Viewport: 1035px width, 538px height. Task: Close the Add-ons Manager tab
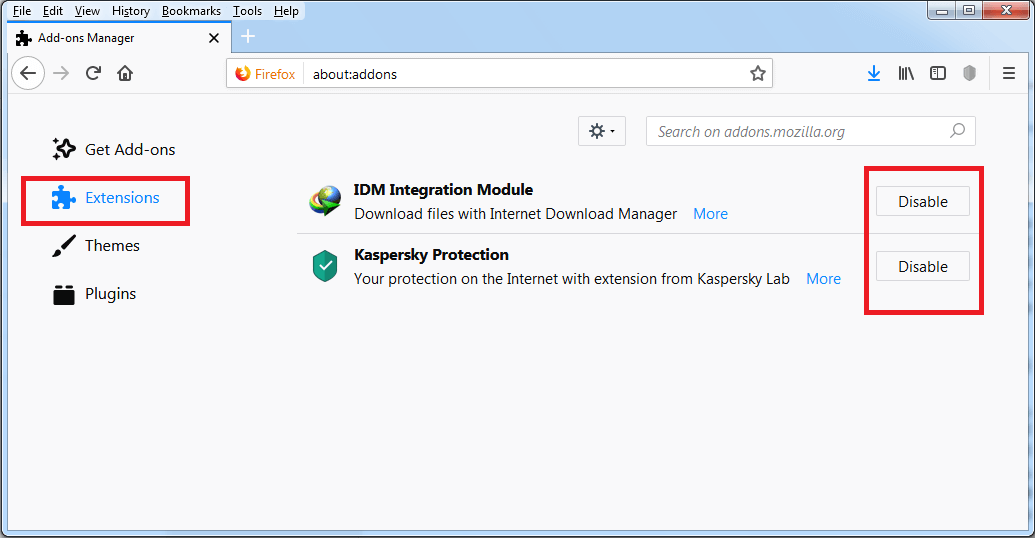(x=214, y=38)
